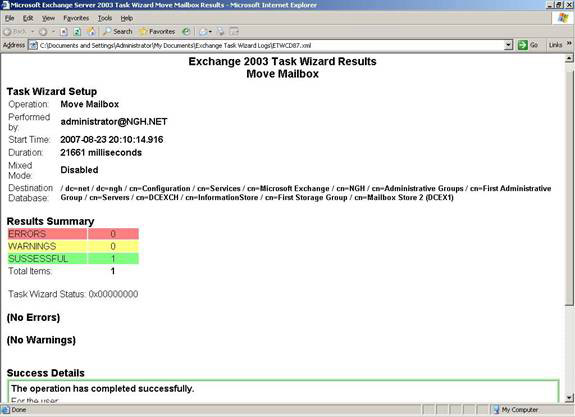
Task: Click 'The operation has completed successfully' text
Action: [x=102, y=388]
